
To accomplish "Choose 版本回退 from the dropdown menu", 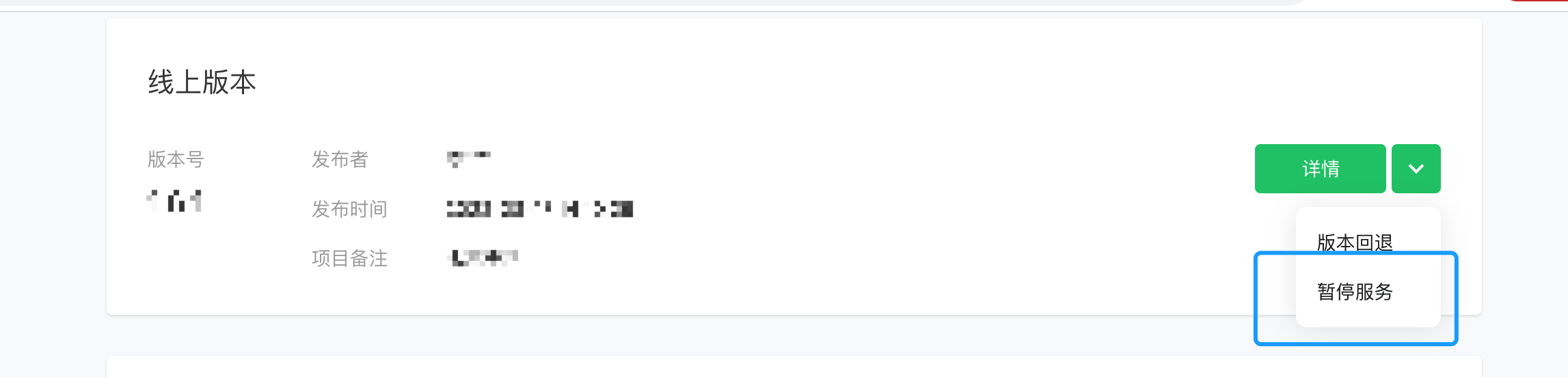I will click(1355, 242).
